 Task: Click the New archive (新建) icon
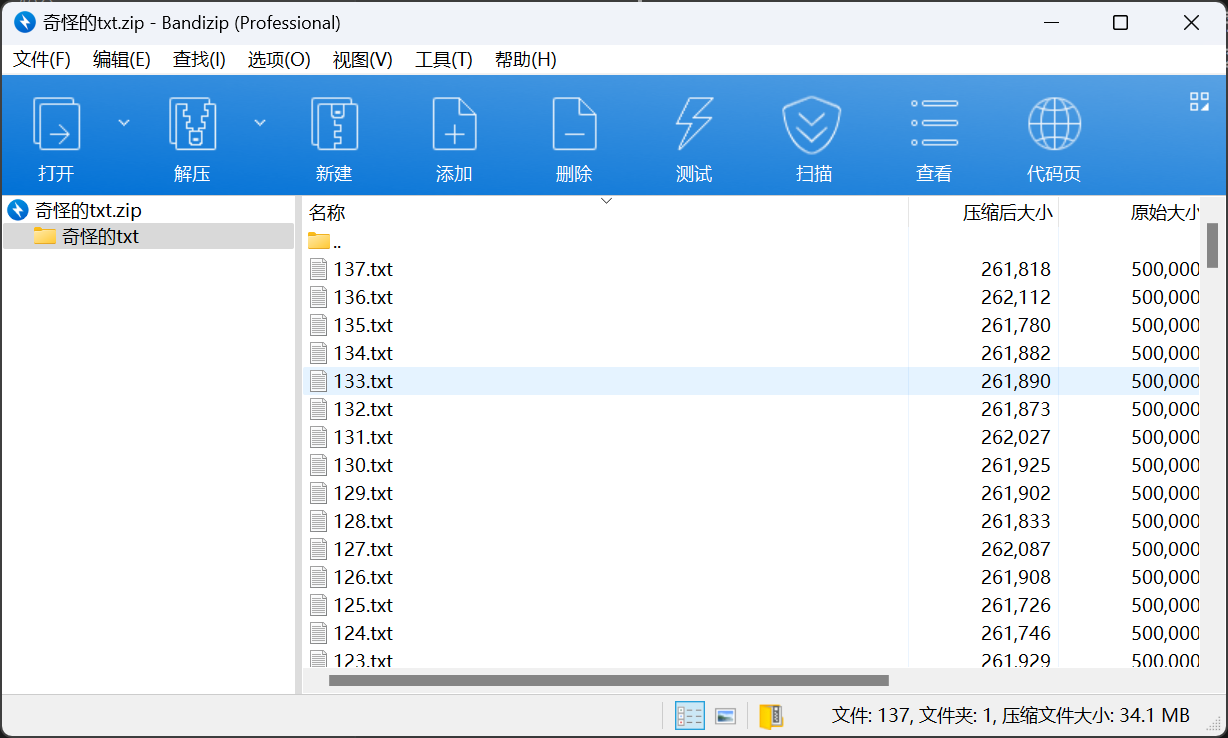tap(334, 124)
